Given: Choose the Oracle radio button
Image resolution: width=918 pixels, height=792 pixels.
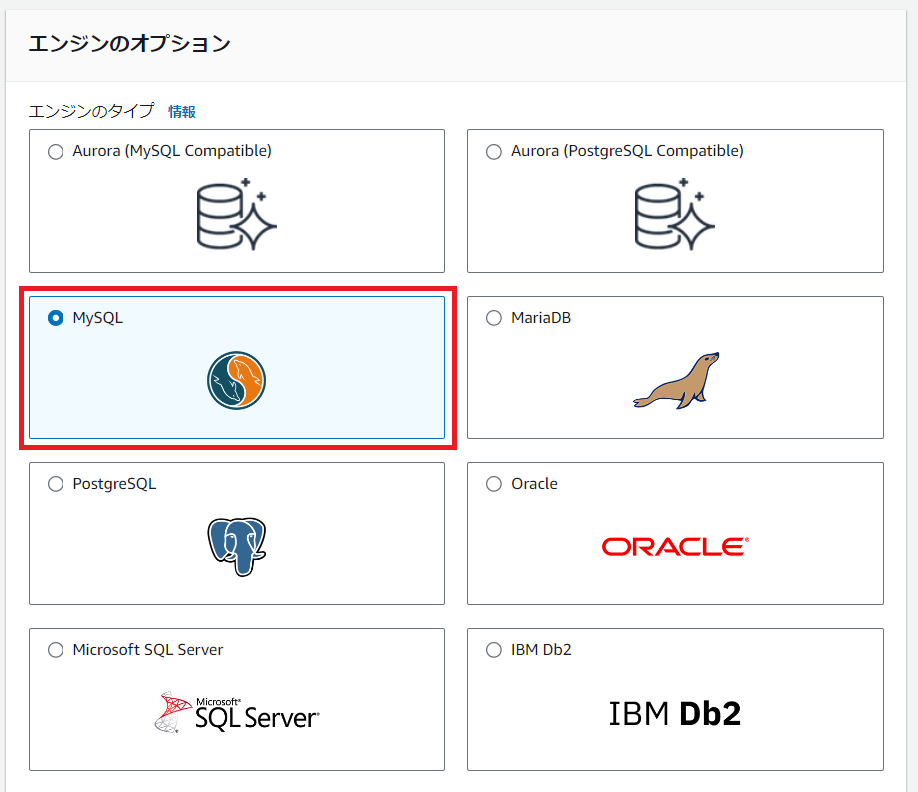Looking at the screenshot, I should coord(494,484).
